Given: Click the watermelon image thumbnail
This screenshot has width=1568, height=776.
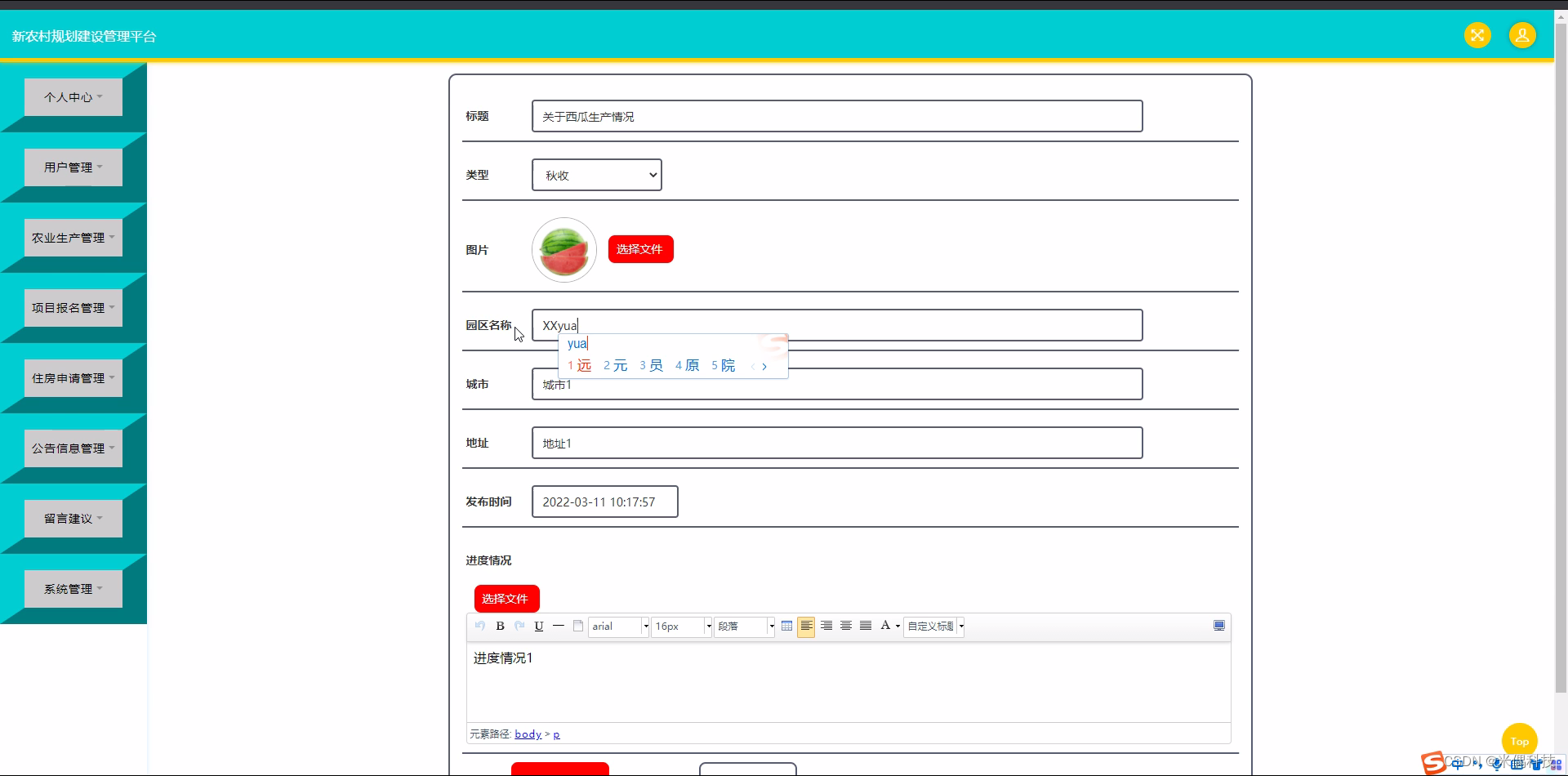Looking at the screenshot, I should 564,250.
